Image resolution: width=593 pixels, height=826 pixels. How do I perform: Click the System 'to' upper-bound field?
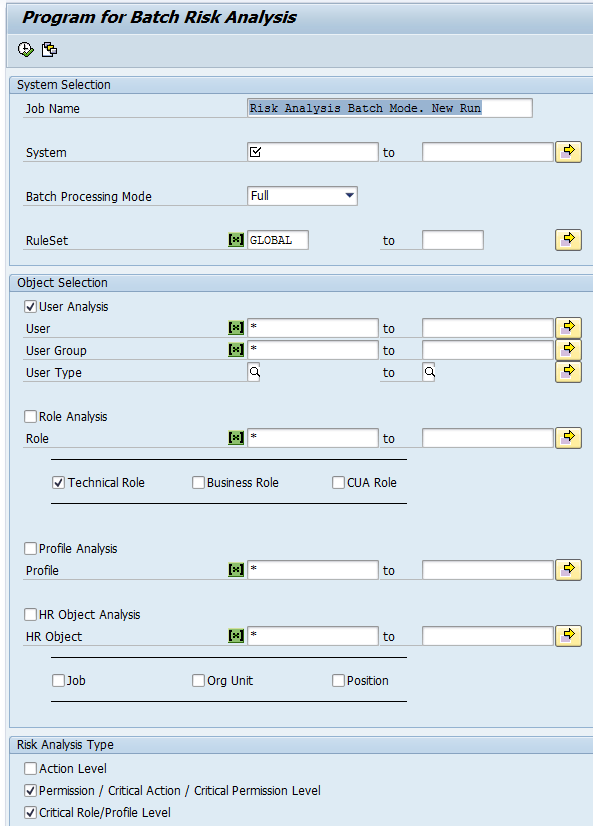pos(488,152)
